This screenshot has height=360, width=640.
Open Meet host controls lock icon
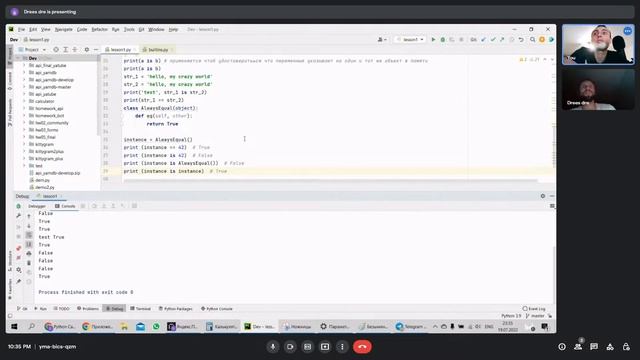[x=626, y=347]
